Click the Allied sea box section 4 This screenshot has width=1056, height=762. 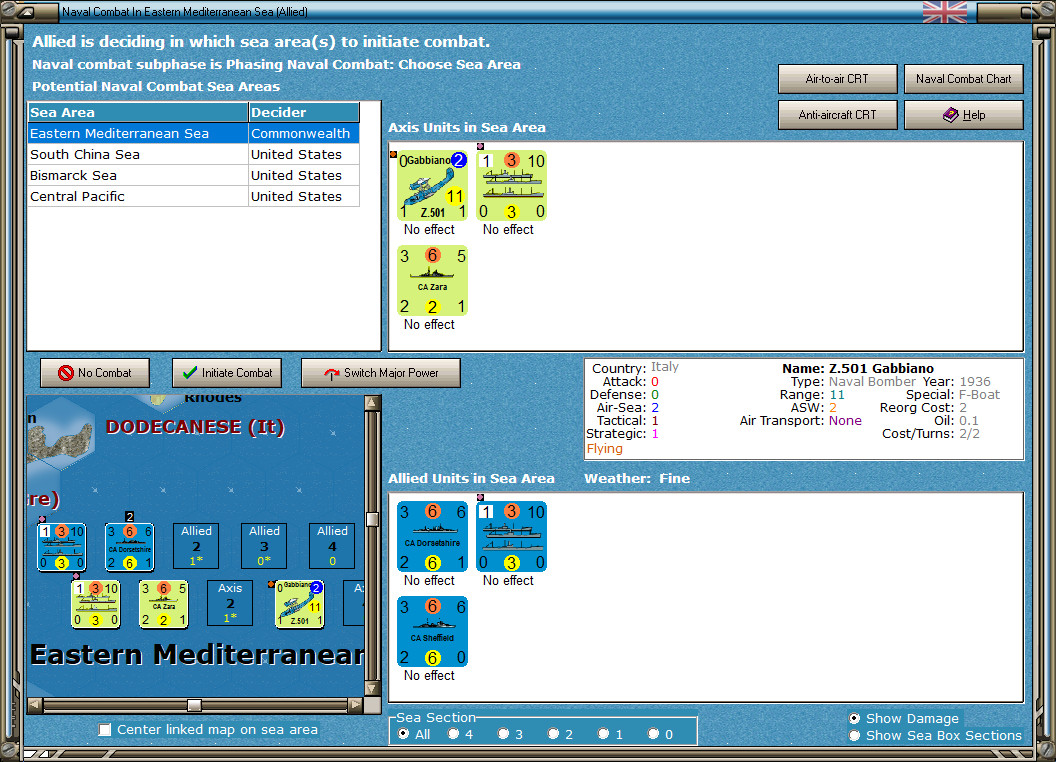[332, 546]
